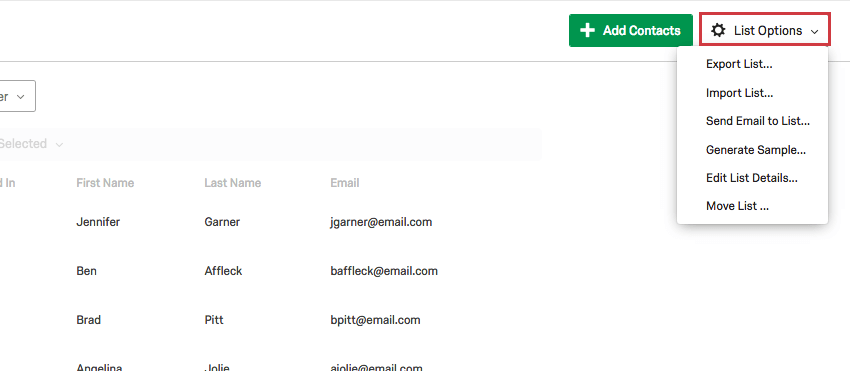Click the Add Contacts button
Viewport: 850px width, 371px height.
pyautogui.click(x=630, y=30)
